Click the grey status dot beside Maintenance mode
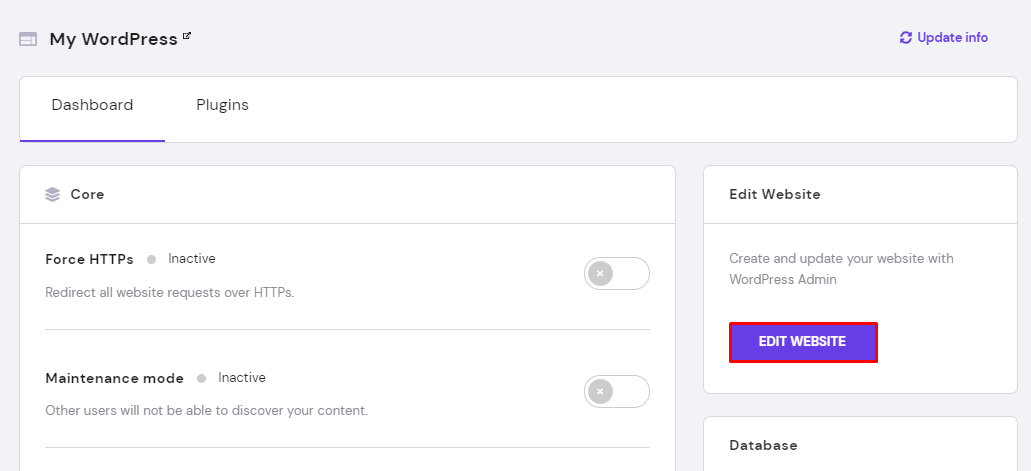This screenshot has height=471, width=1031. point(202,378)
